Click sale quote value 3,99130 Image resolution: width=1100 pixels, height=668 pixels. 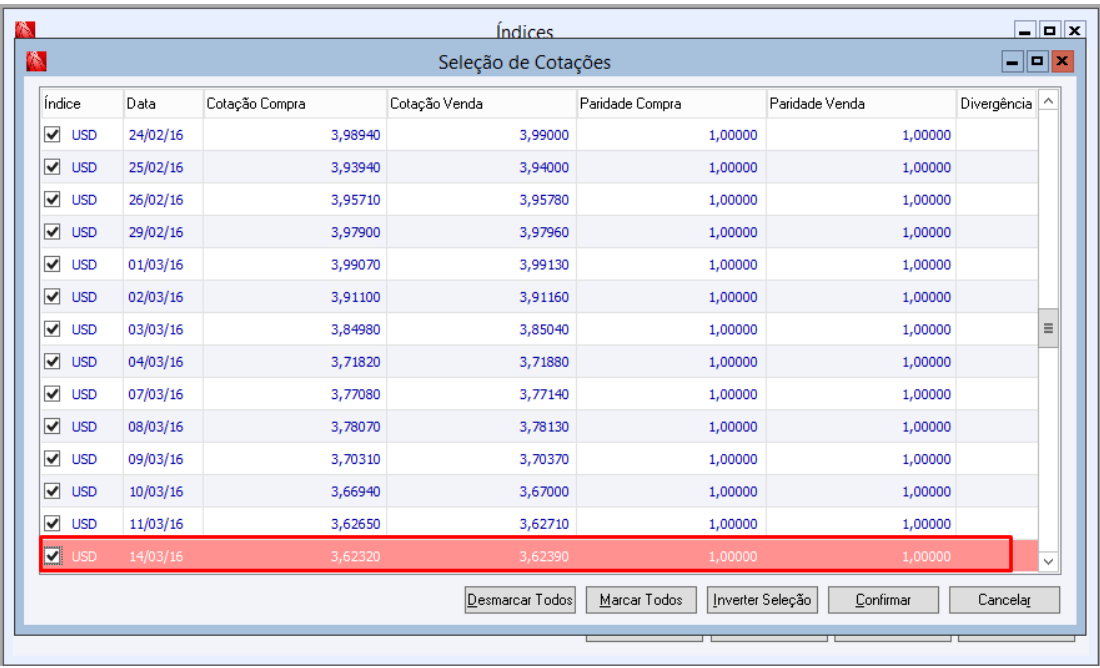544,265
